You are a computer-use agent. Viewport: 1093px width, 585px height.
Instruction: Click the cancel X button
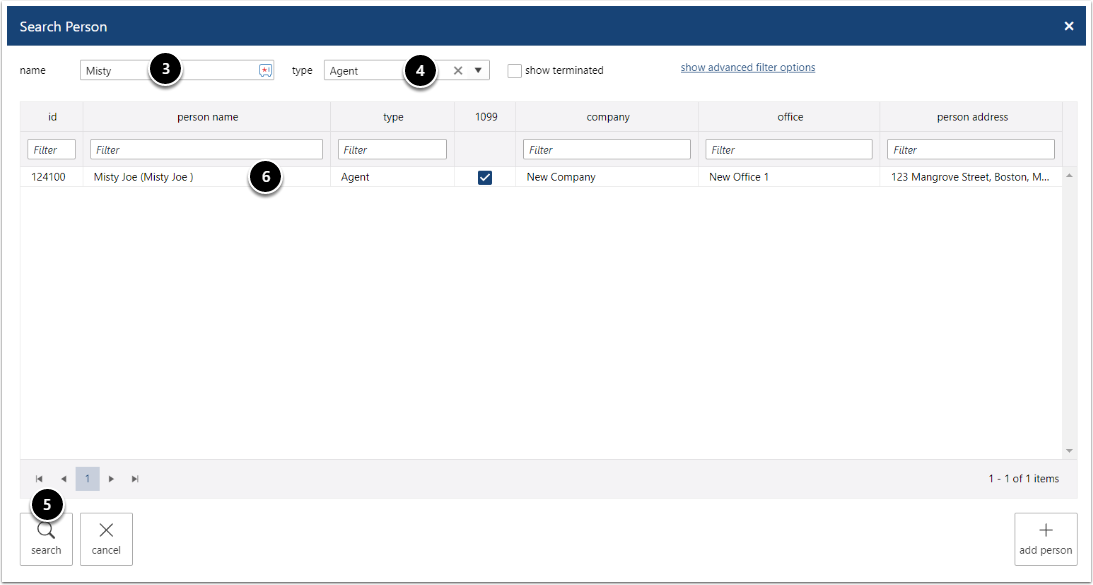tap(106, 539)
